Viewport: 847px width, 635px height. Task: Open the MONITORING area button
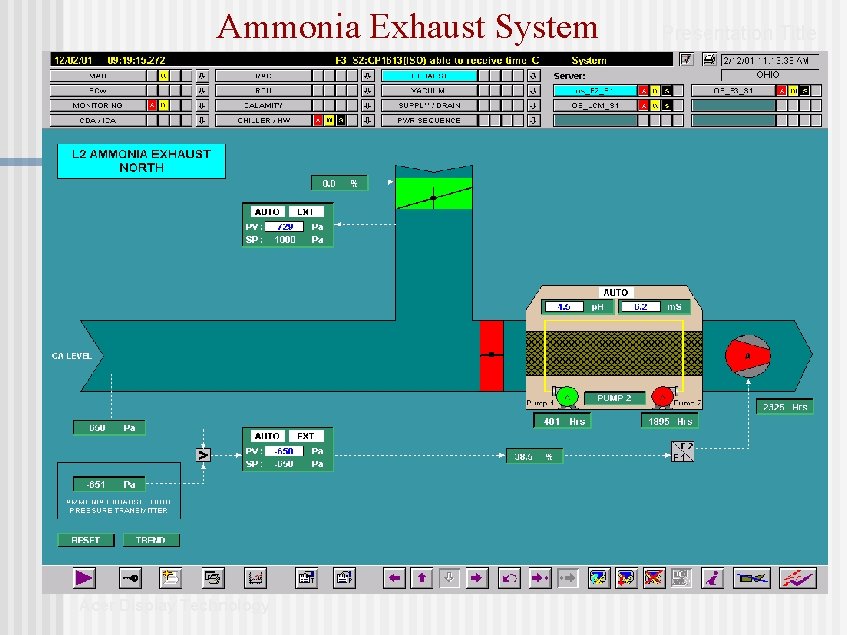tap(98, 105)
